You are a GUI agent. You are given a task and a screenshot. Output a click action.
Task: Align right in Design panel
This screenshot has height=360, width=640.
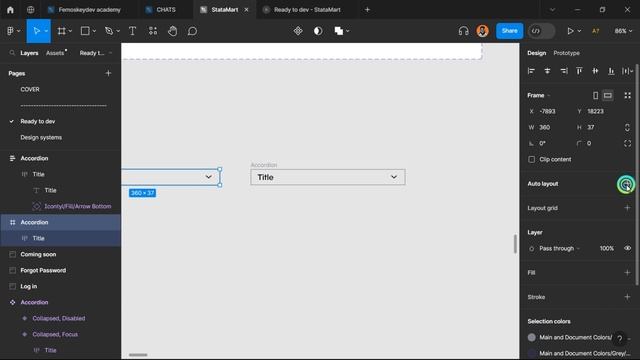click(564, 71)
